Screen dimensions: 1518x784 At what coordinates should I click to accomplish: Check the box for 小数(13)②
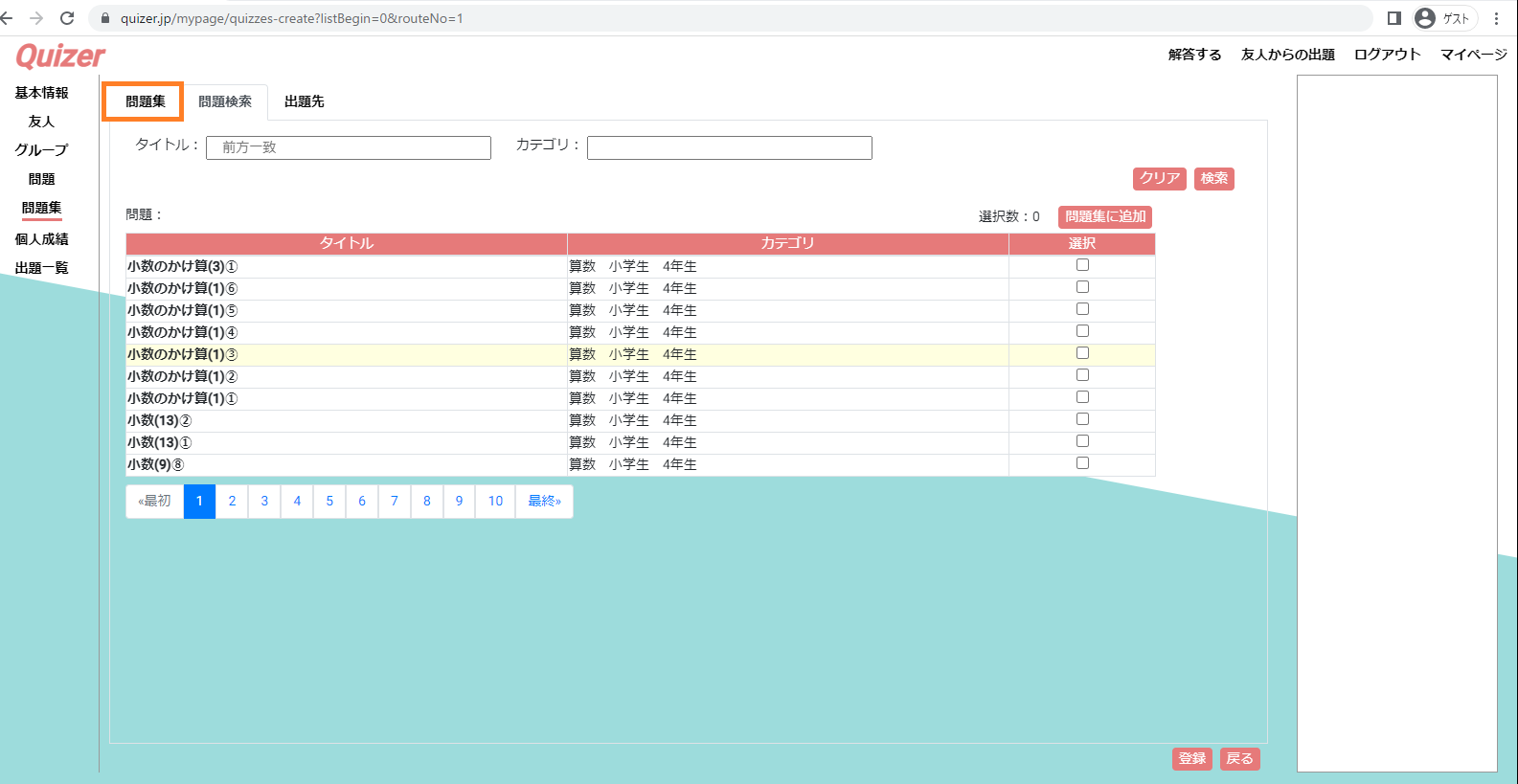1082,419
